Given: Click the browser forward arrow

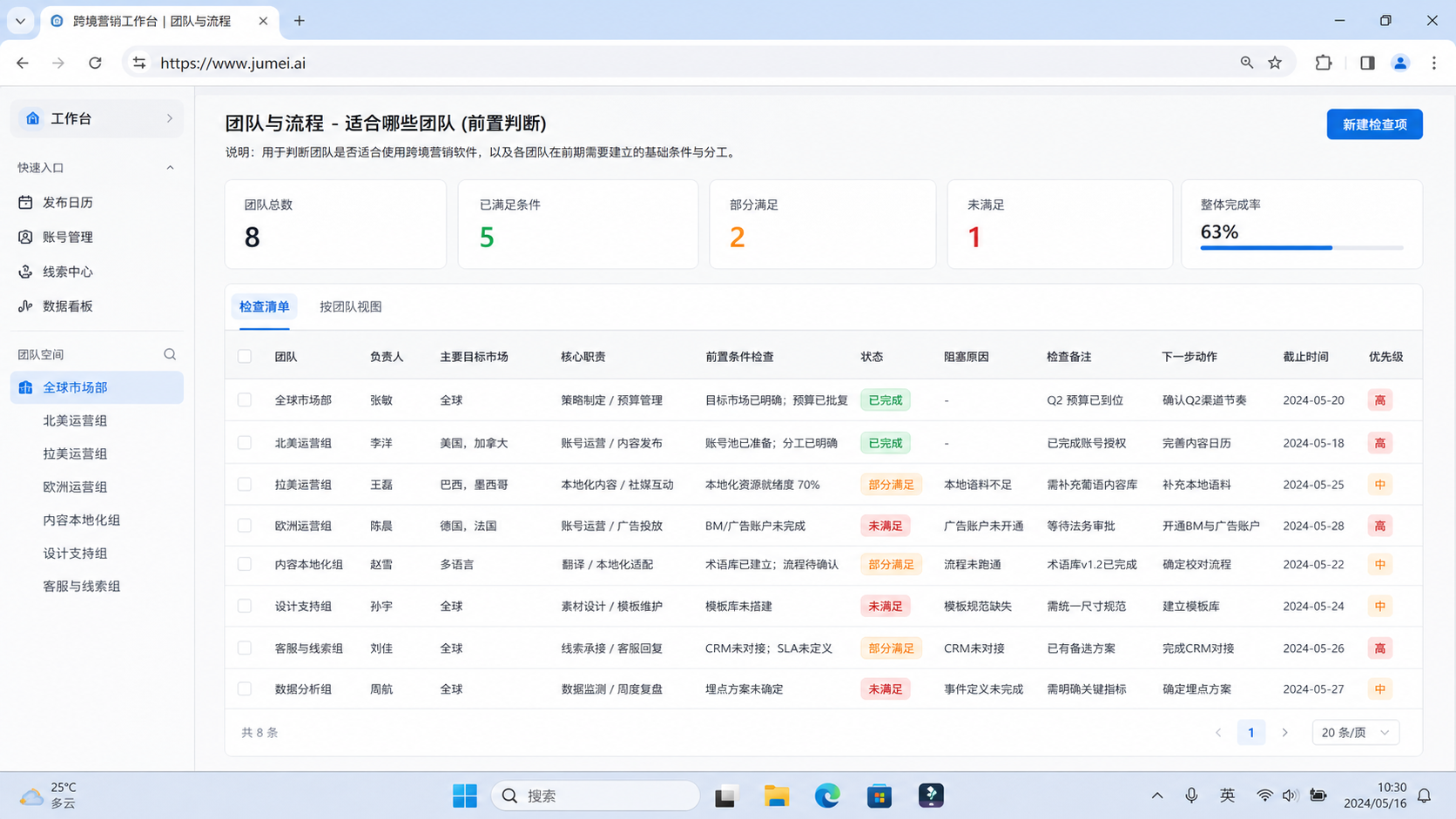Looking at the screenshot, I should (x=58, y=63).
